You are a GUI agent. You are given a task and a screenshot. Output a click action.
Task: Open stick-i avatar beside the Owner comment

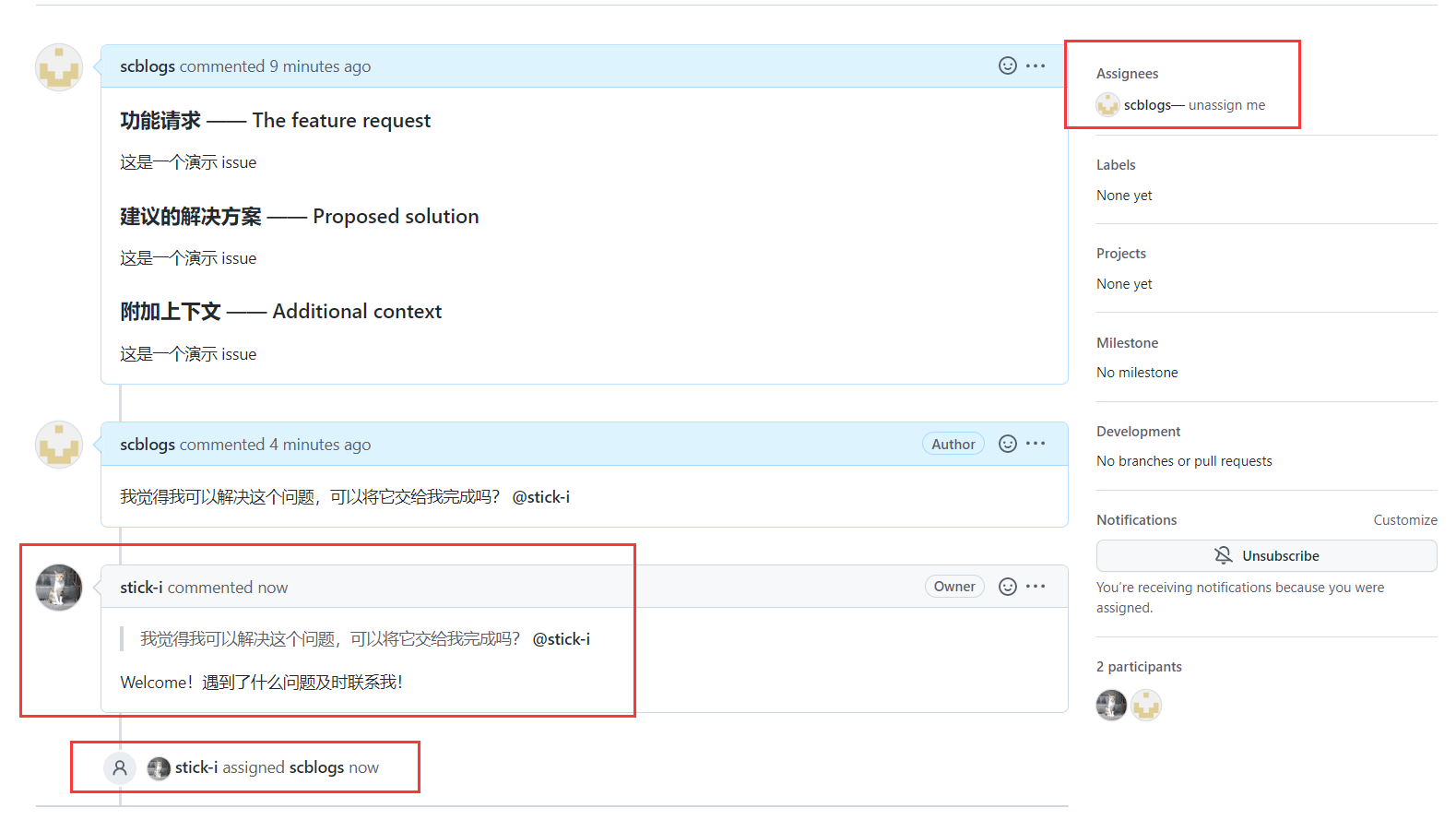click(x=59, y=588)
